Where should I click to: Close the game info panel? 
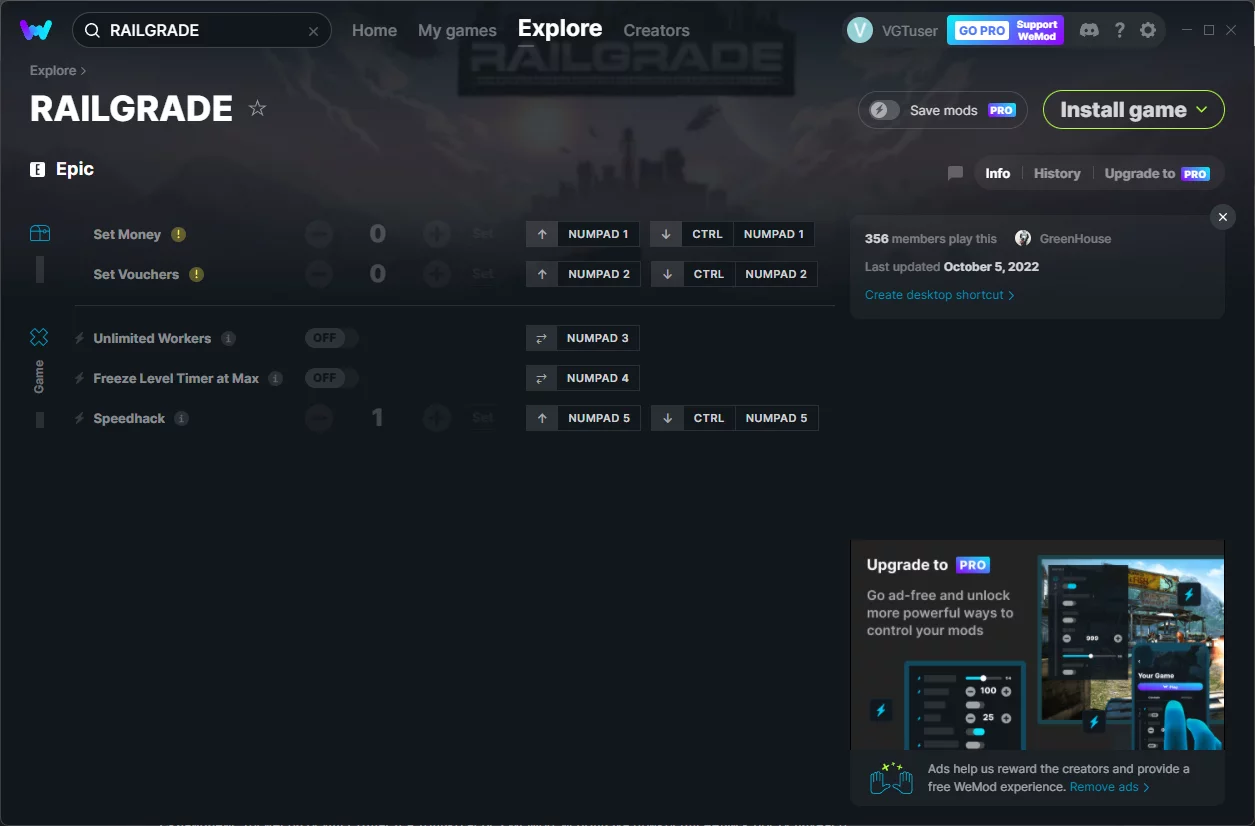pyautogui.click(x=1222, y=217)
